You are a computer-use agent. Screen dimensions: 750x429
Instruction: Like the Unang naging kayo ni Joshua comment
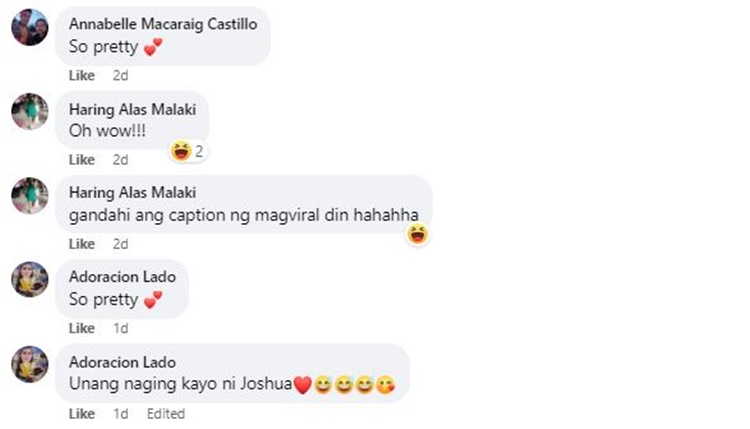[82, 413]
